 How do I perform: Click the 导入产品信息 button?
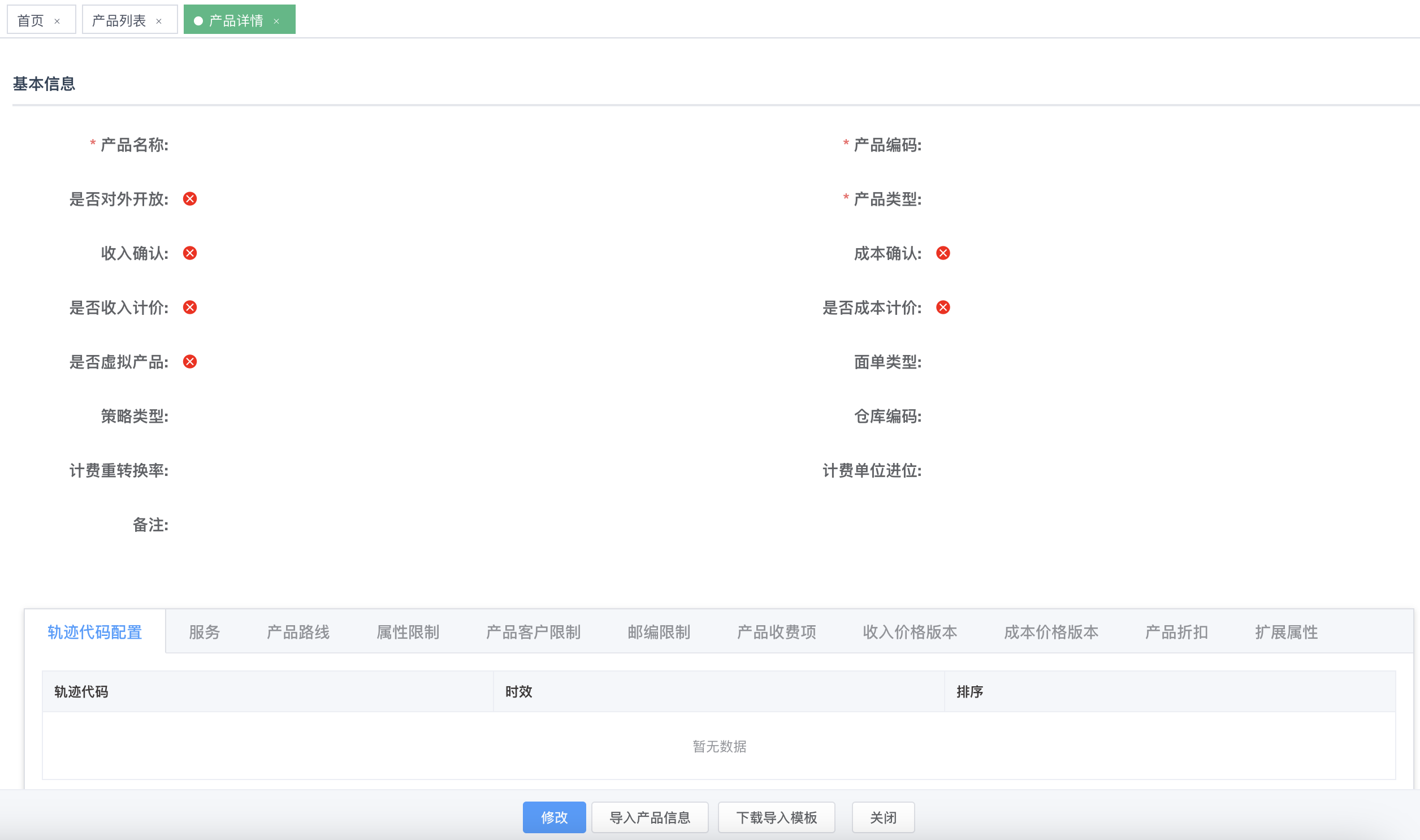(x=649, y=817)
